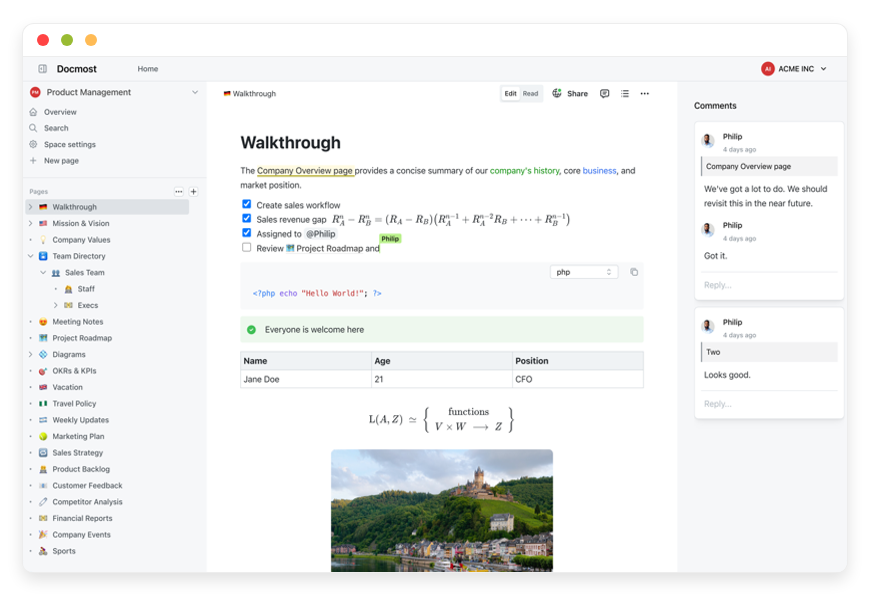870x595 pixels.
Task: Click the Diagrams page icon
Action: tap(43, 354)
